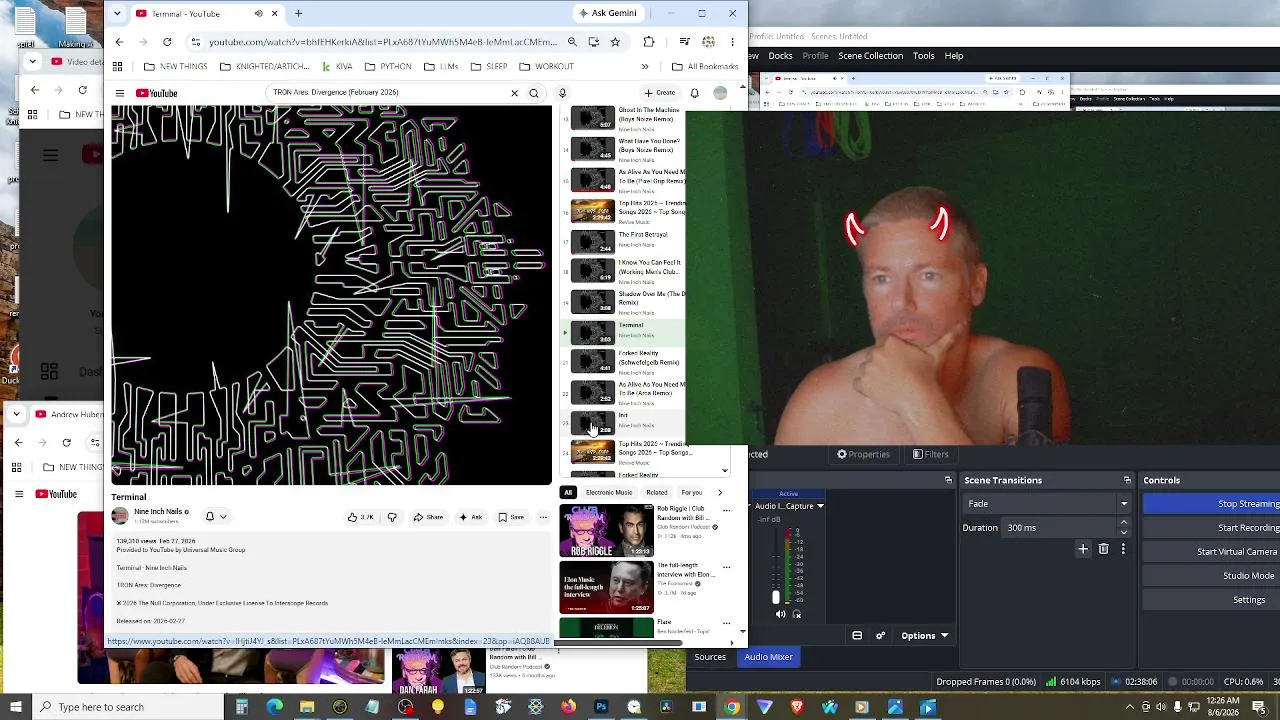Open the OBS Tools menu

924,56
